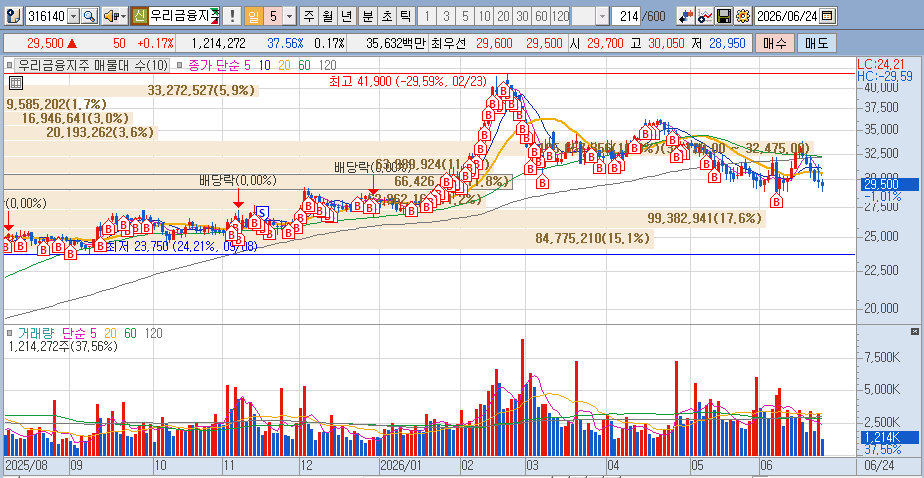Switch to 년 yearly period
The height and width of the screenshot is (478, 924).
[x=345, y=17]
